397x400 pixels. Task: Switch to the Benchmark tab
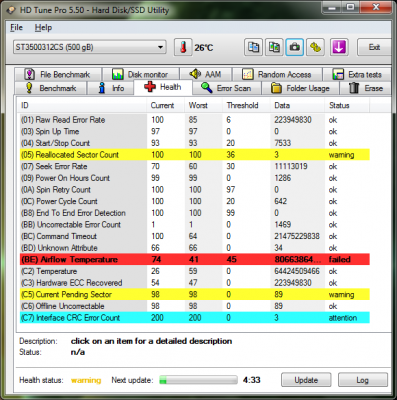click(x=51, y=88)
